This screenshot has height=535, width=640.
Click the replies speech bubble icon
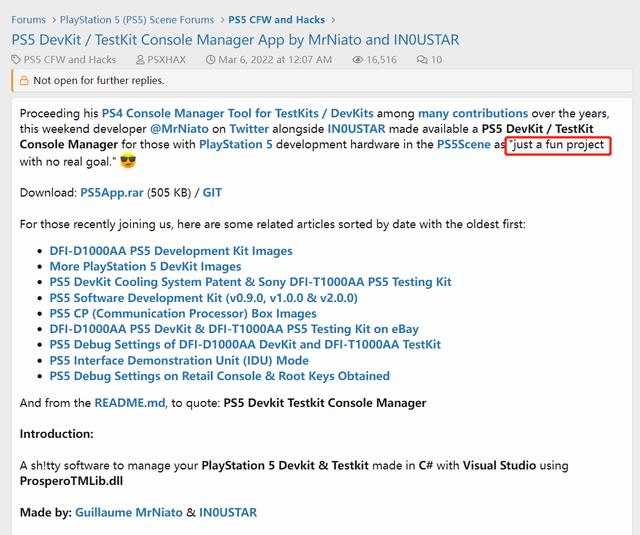coord(422,60)
